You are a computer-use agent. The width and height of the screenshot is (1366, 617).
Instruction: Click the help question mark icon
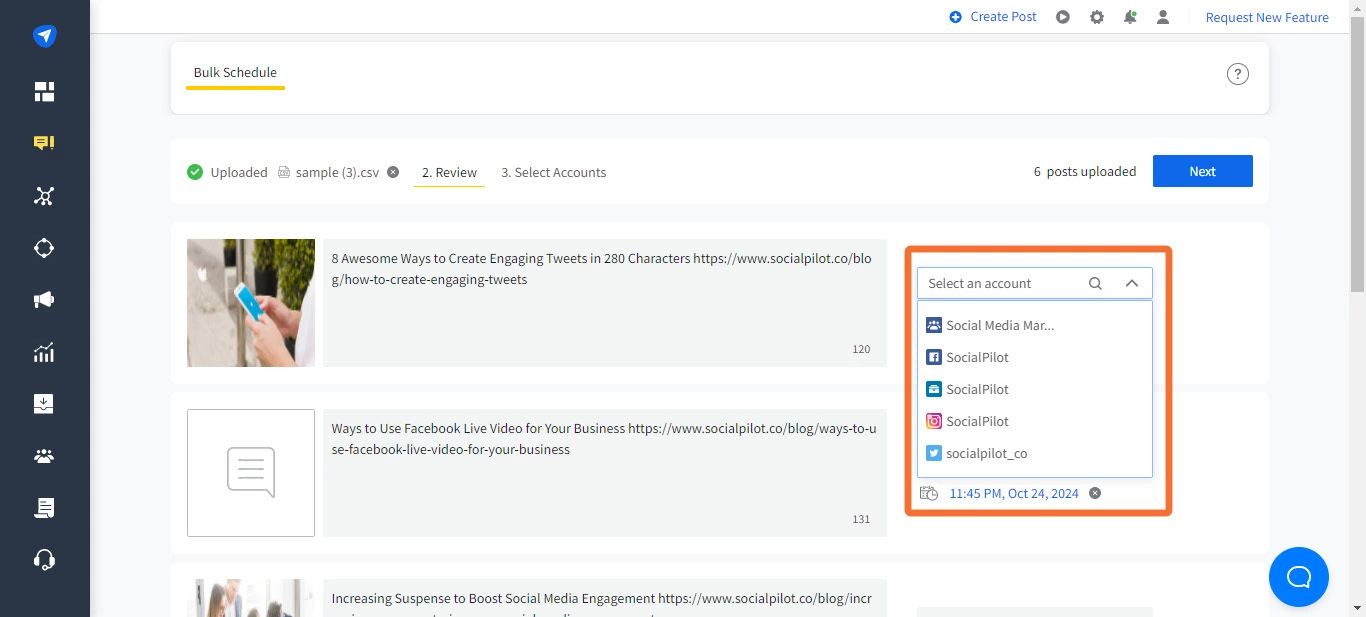tap(1238, 74)
